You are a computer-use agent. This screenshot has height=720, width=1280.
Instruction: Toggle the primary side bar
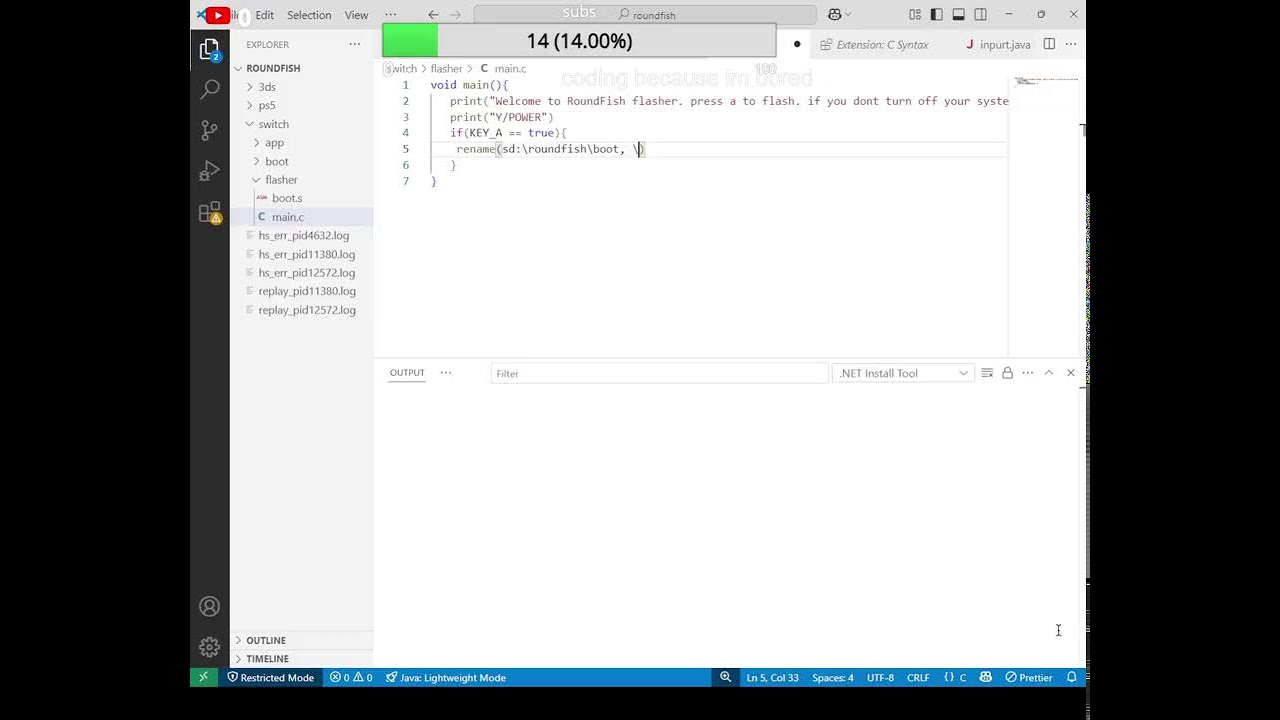pos(937,15)
